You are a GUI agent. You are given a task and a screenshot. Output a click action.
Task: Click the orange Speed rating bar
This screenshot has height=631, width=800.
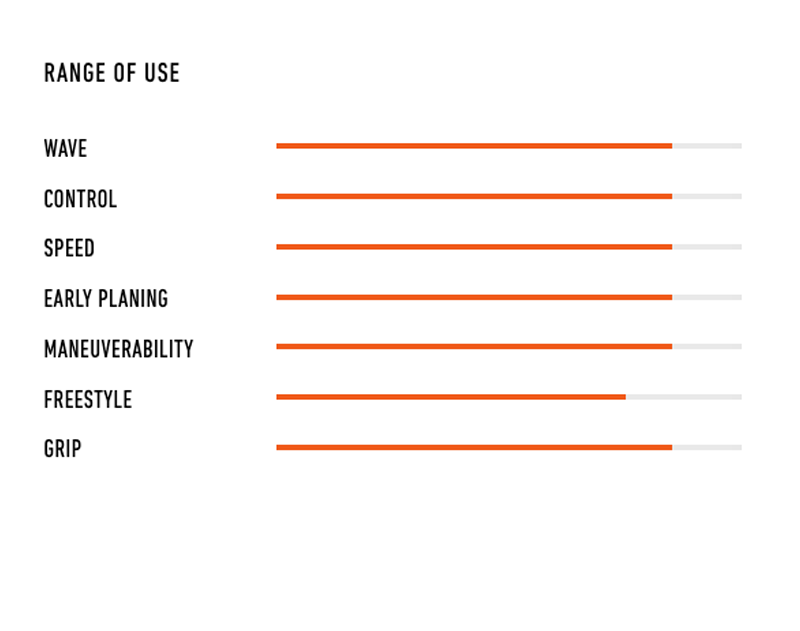(474, 246)
